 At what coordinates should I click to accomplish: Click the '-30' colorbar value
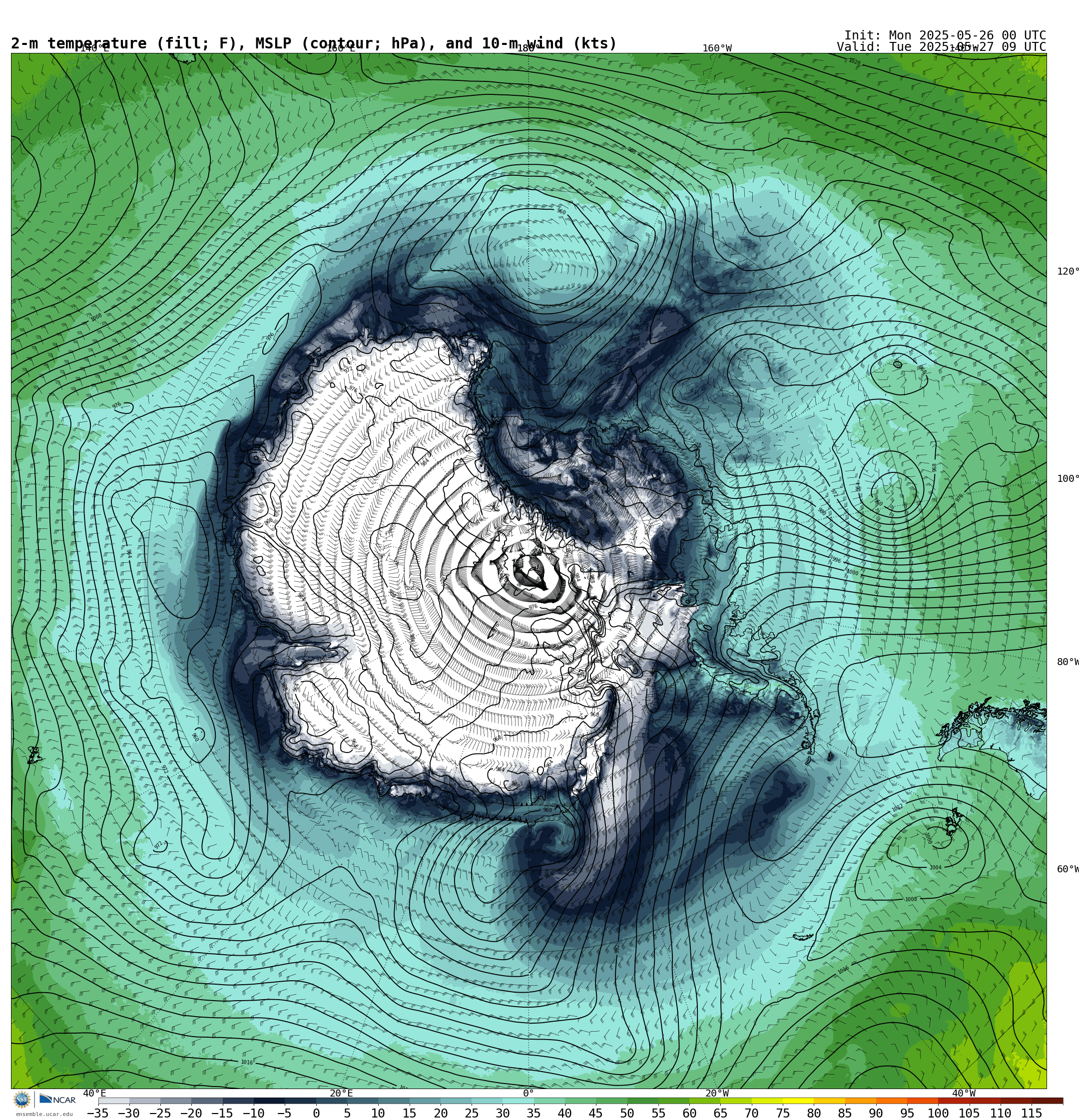click(129, 1113)
